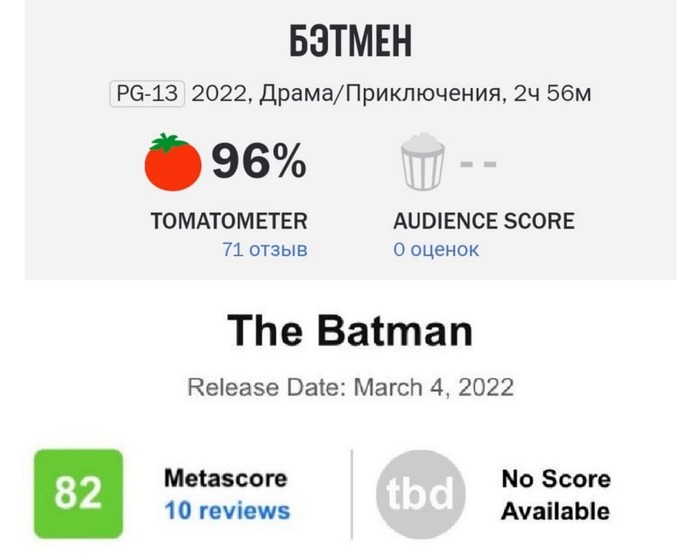Click the empty audience score dashes

click(478, 163)
